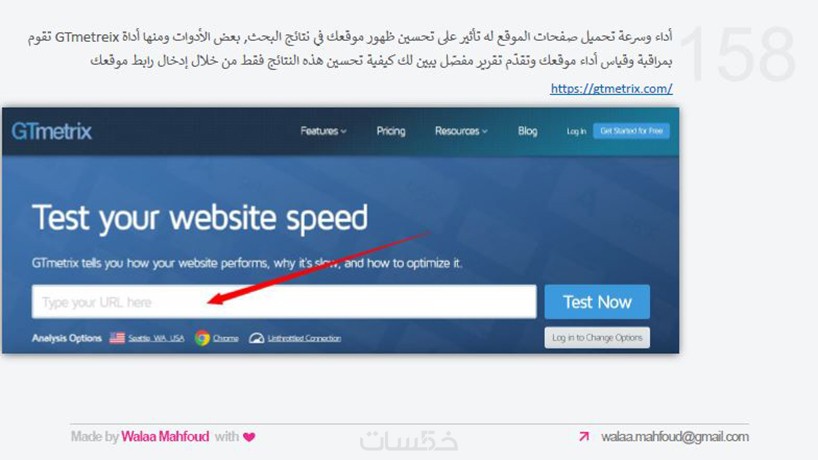
Task: Click the US flag icon
Action: click(x=117, y=338)
